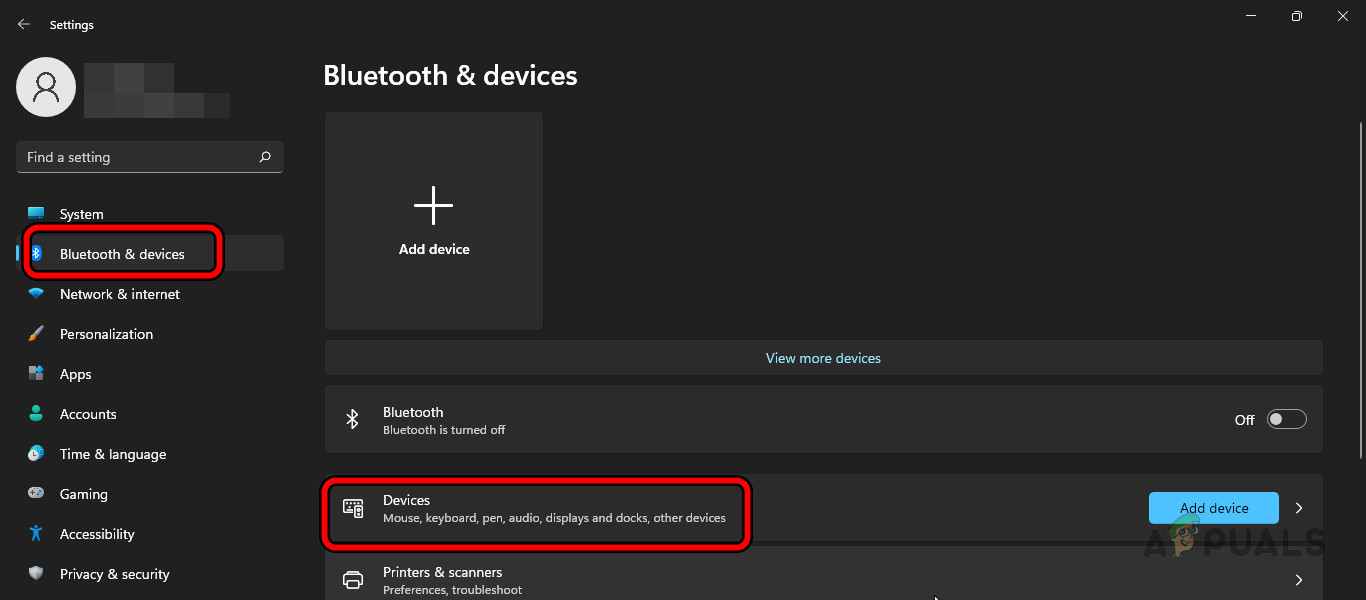
Task: Open Apps via its sidebar icon
Action: (36, 374)
